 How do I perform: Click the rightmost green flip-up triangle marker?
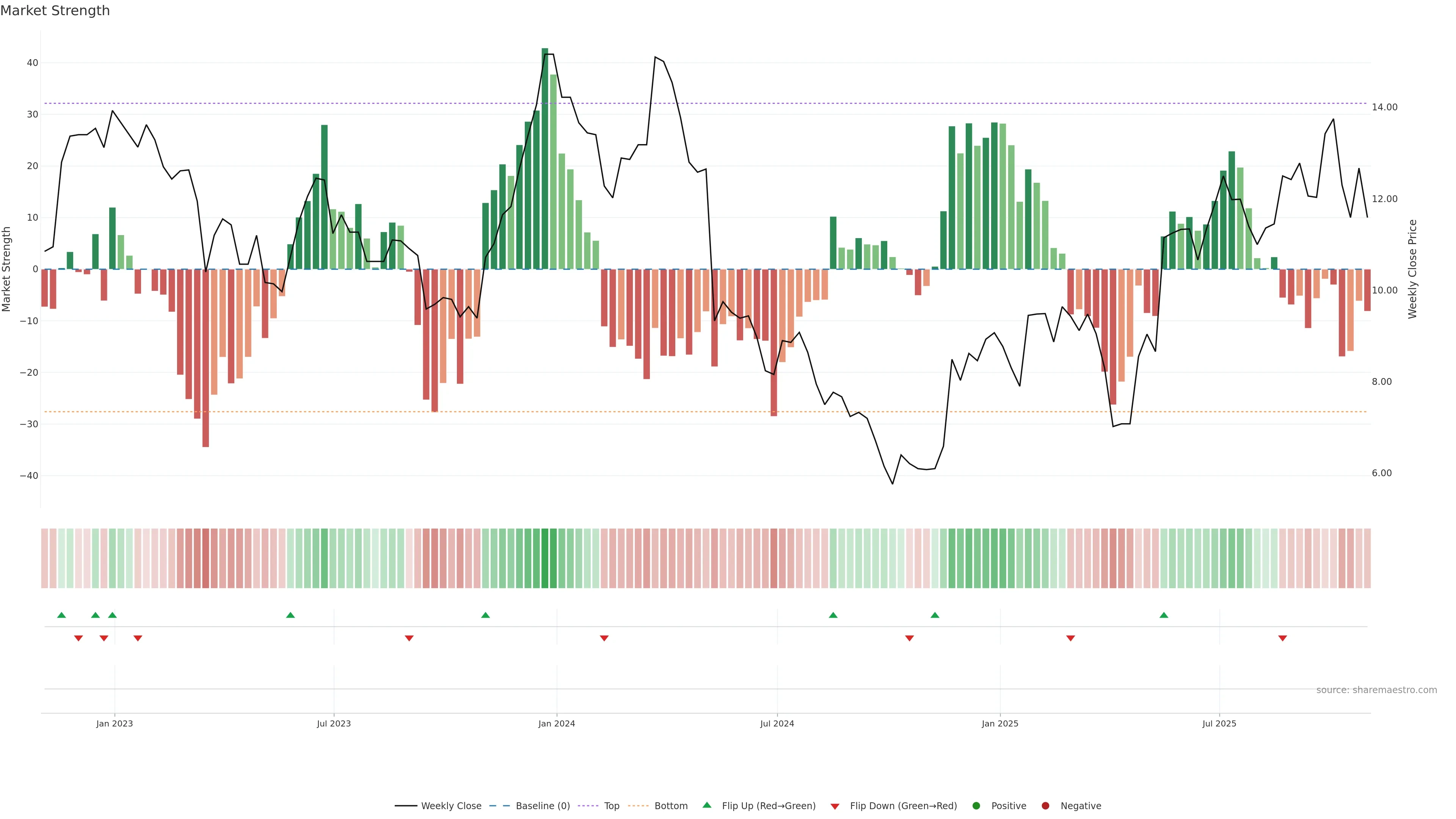coord(1164,615)
